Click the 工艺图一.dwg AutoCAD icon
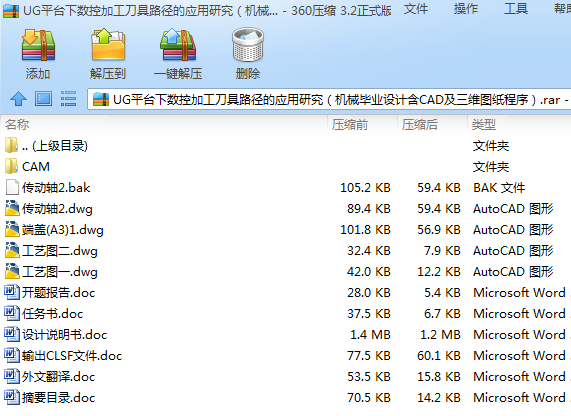Image resolution: width=571 pixels, height=416 pixels. (x=12, y=271)
